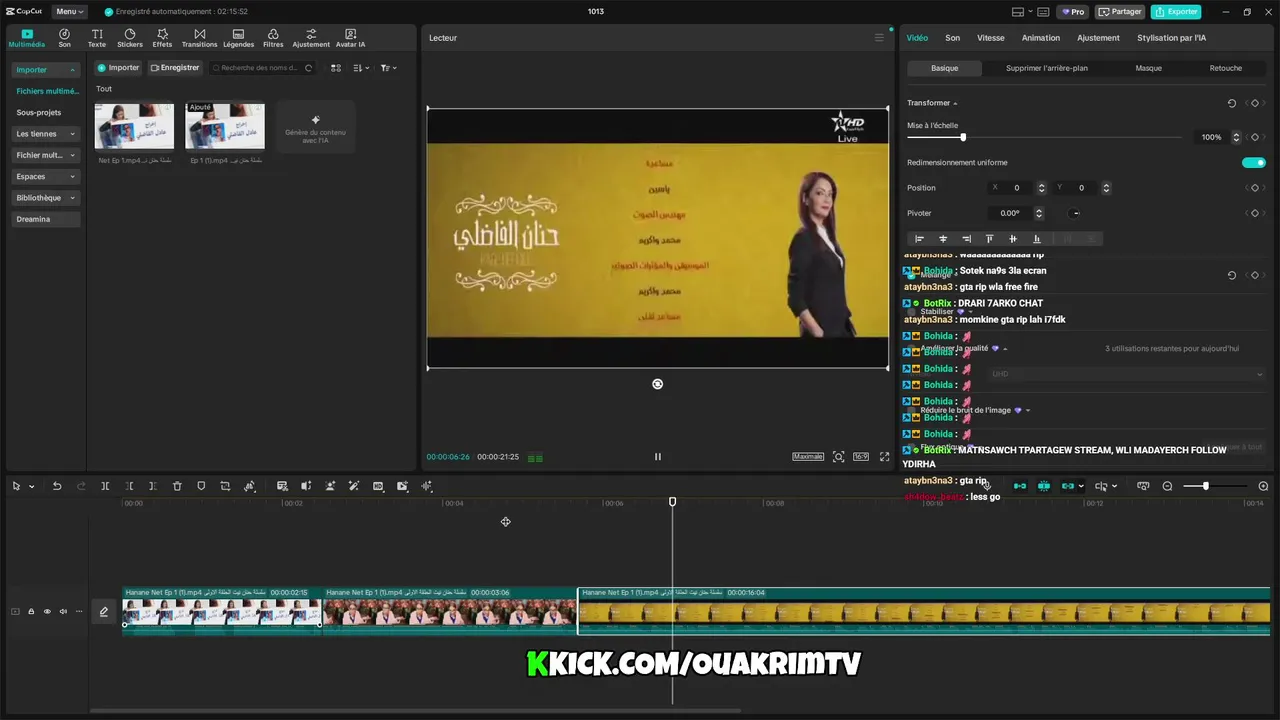
Task: Expand Fichier mult... sidebar section
Action: [46, 155]
